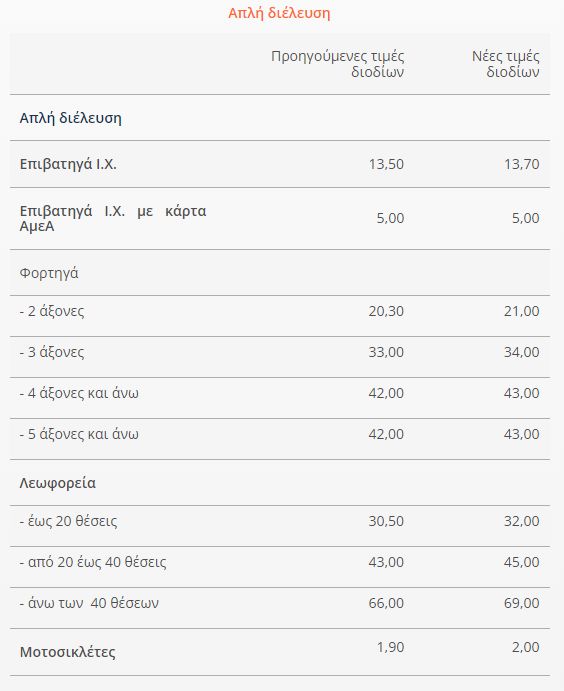The height and width of the screenshot is (691, 564).
Task: Click the Φορτηγά section label
Action: tap(49, 273)
